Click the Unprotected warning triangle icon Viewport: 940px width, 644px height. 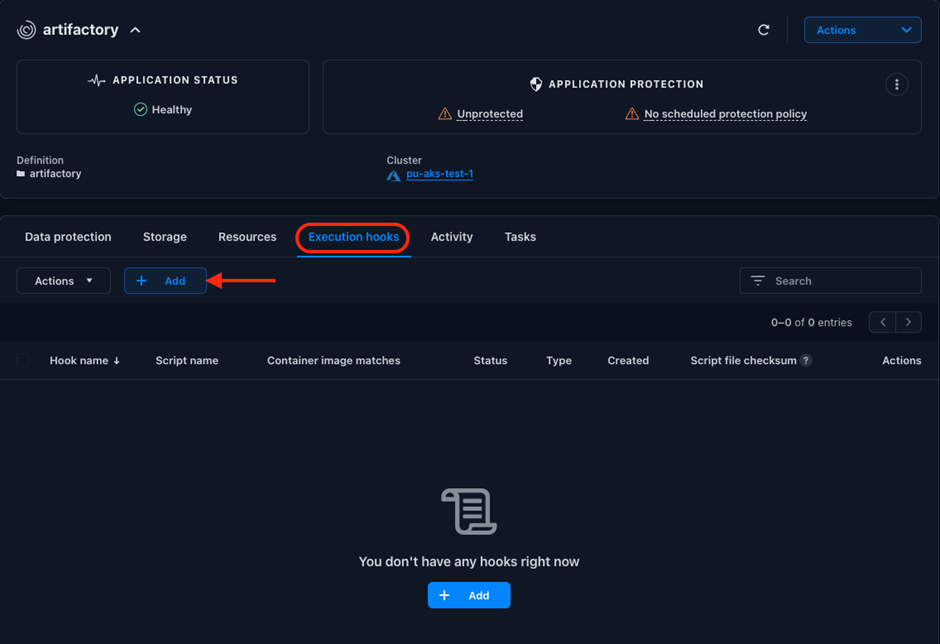tap(445, 114)
